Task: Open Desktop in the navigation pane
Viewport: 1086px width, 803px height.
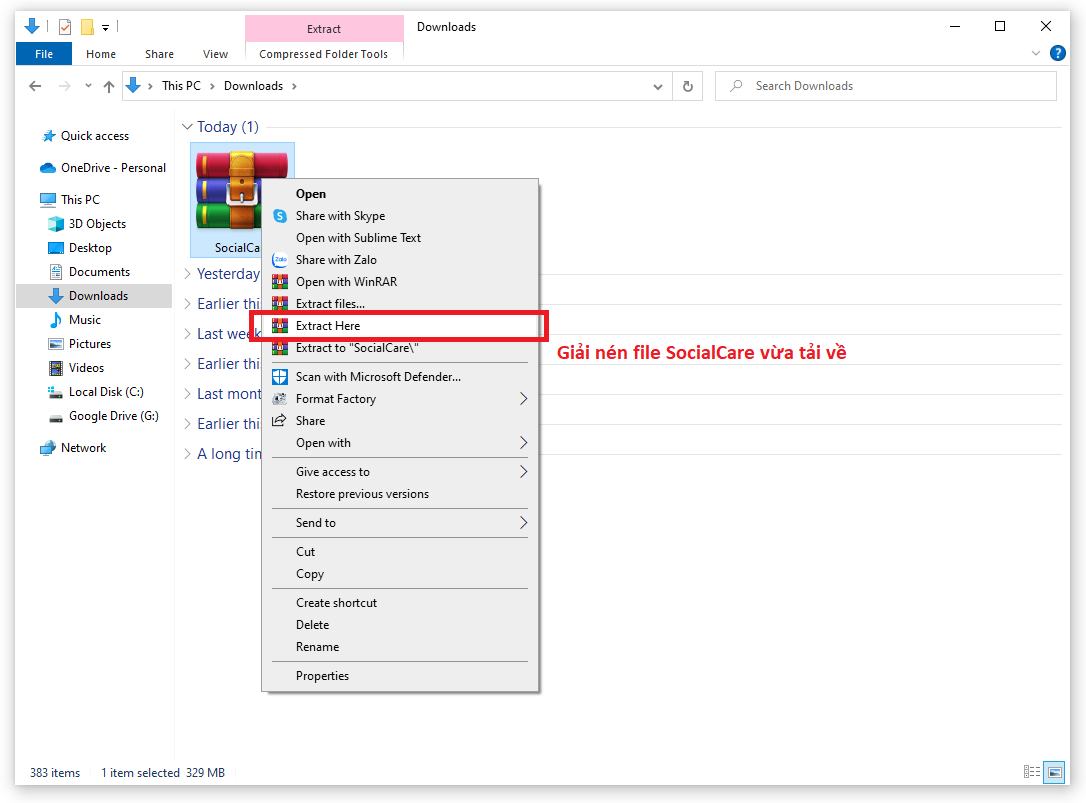Action: [x=80, y=248]
